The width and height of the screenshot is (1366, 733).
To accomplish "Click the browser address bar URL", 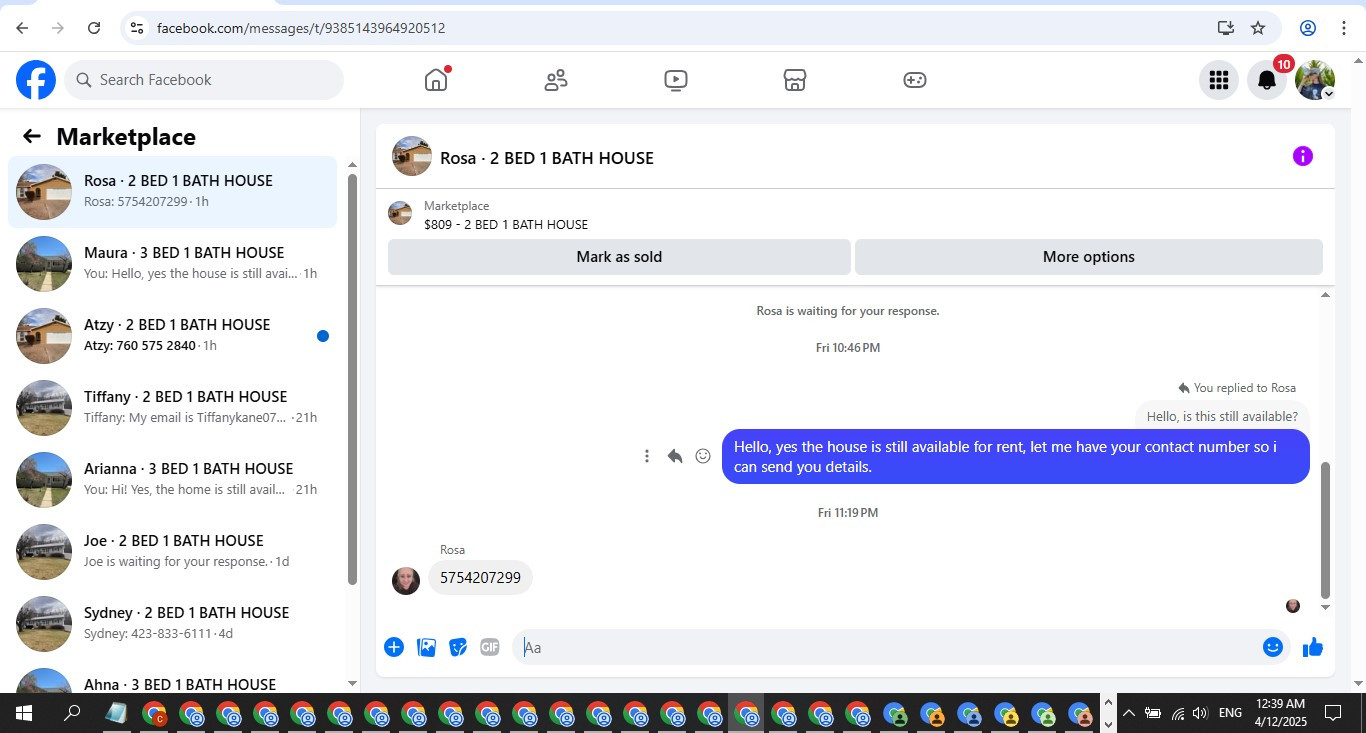I will pyautogui.click(x=301, y=28).
